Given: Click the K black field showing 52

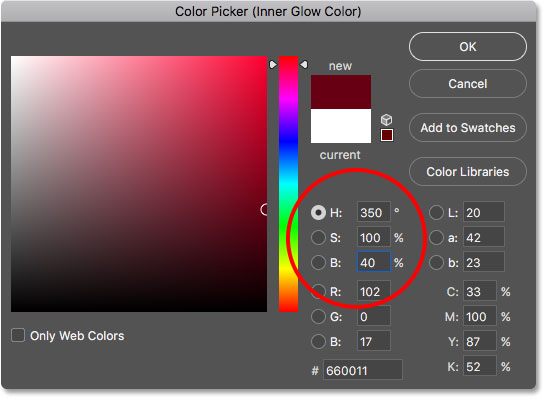Looking at the screenshot, I should (480, 366).
